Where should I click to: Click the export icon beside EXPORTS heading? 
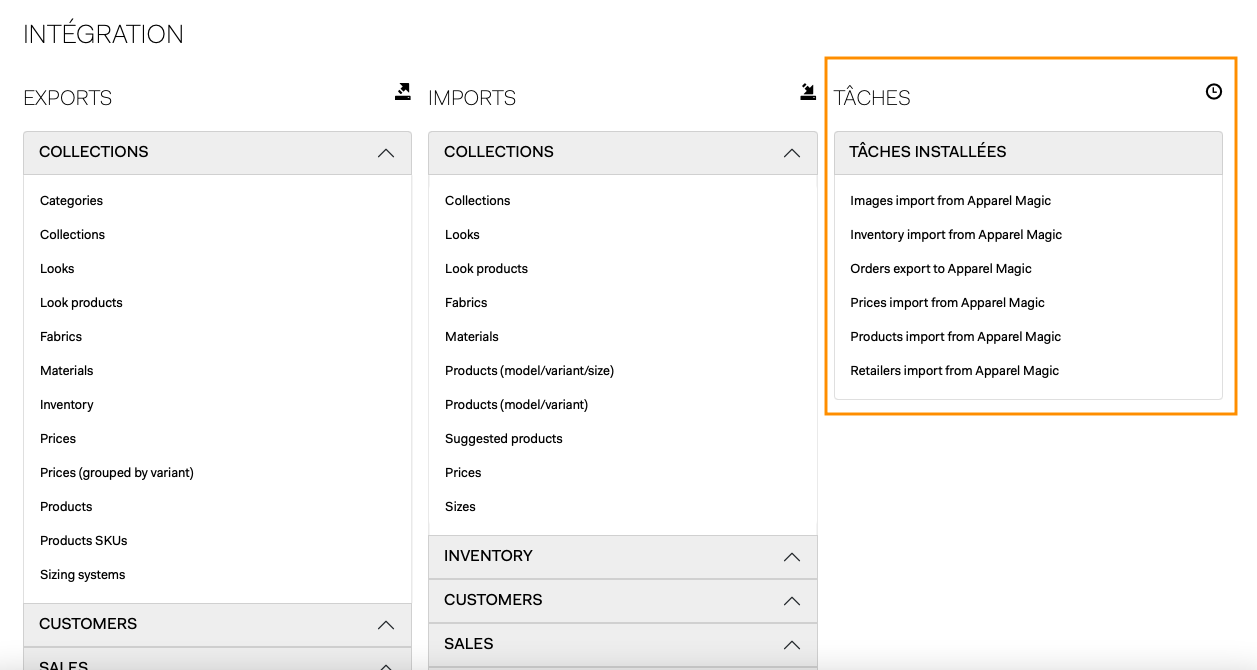point(403,92)
